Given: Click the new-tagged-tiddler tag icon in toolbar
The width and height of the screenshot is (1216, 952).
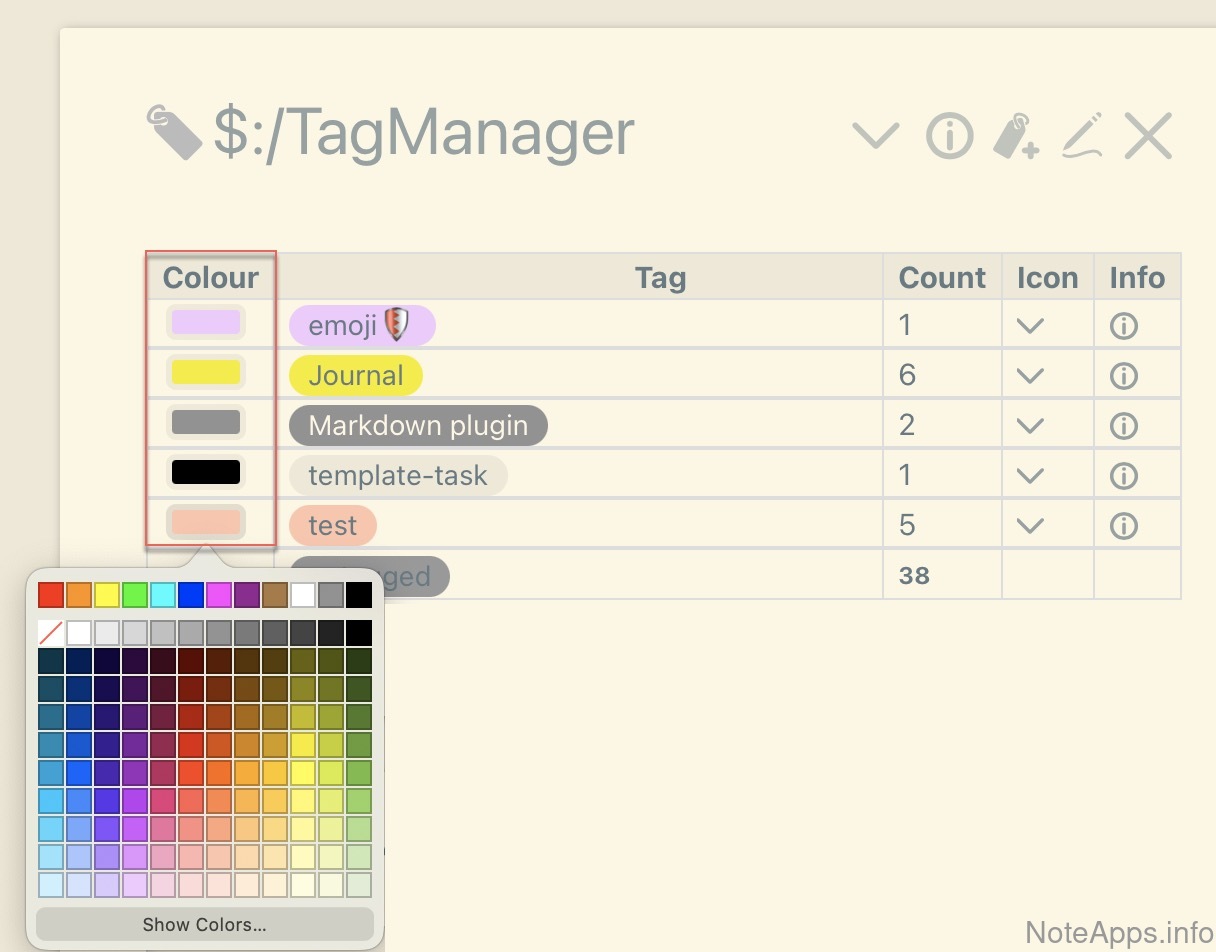Looking at the screenshot, I should 1016,136.
